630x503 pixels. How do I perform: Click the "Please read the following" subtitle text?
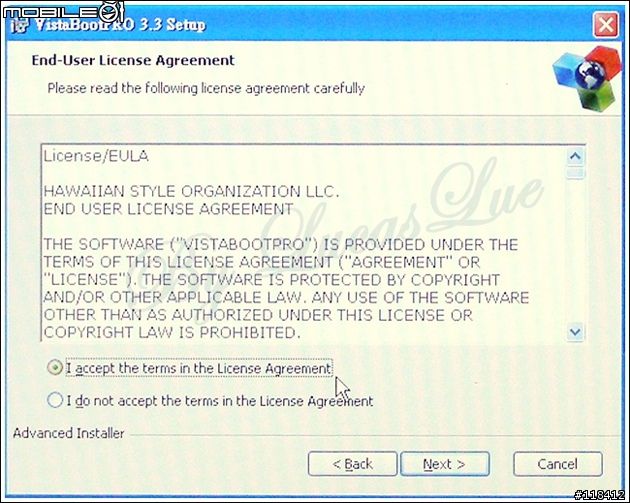[206, 88]
